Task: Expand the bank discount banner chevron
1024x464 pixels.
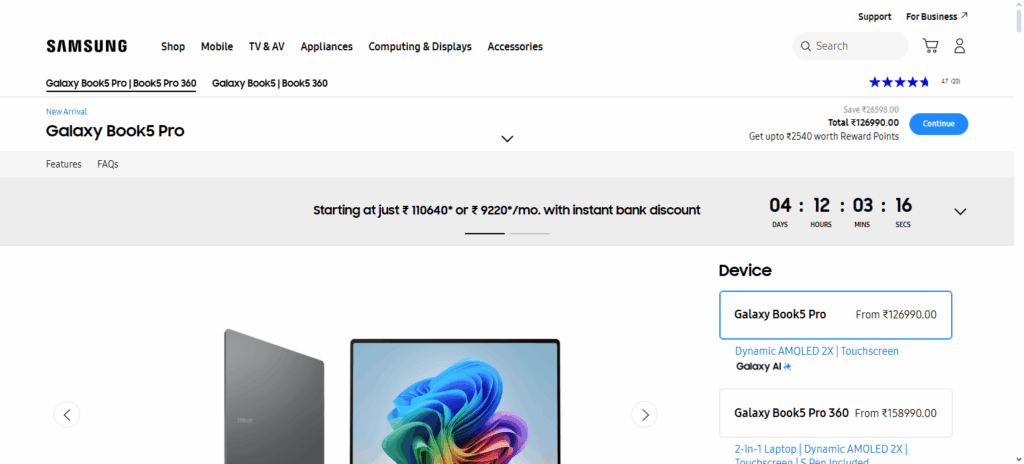Action: (960, 211)
